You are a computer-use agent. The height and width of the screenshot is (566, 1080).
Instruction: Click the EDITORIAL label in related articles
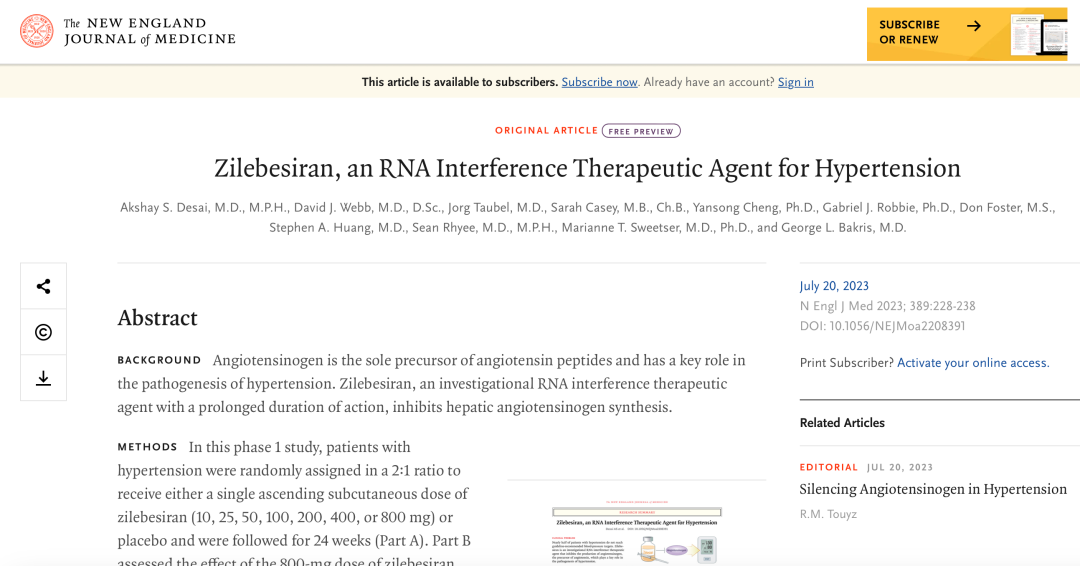click(x=829, y=467)
